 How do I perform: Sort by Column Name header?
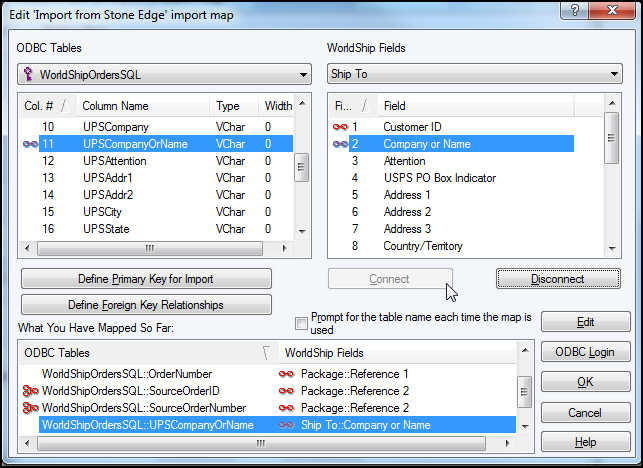(x=142, y=106)
